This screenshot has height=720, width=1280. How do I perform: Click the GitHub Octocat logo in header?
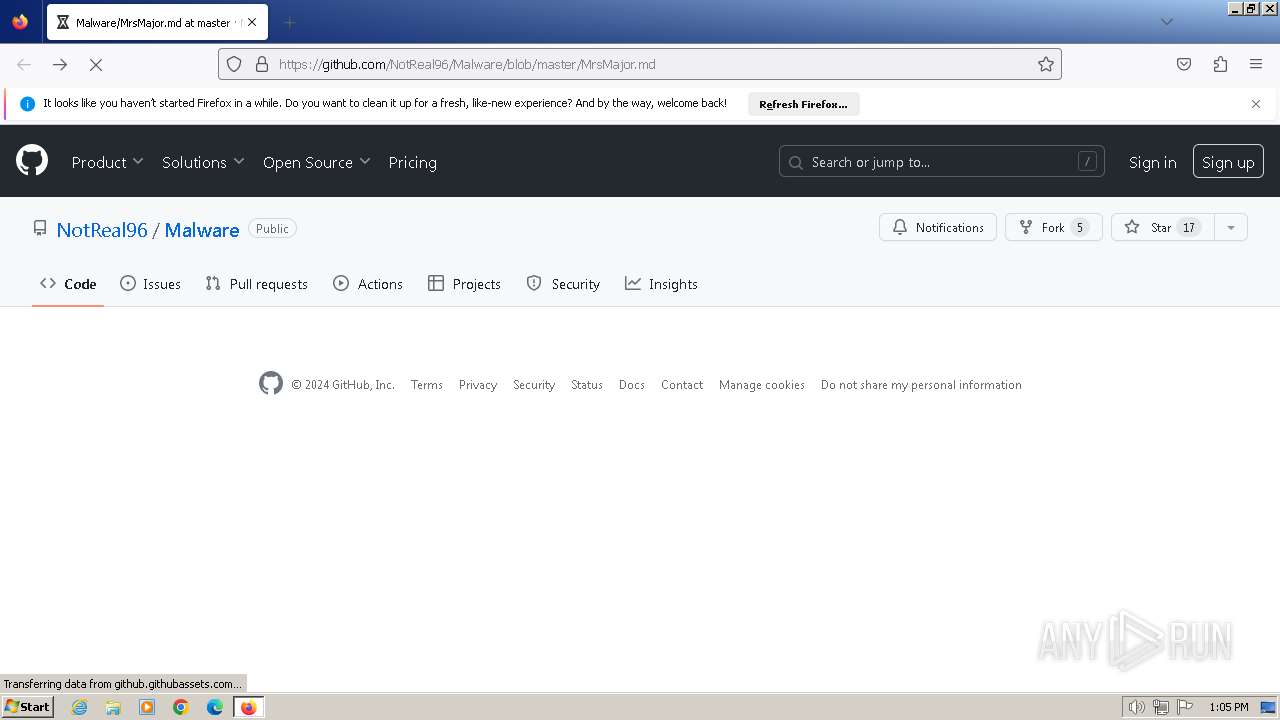32,161
